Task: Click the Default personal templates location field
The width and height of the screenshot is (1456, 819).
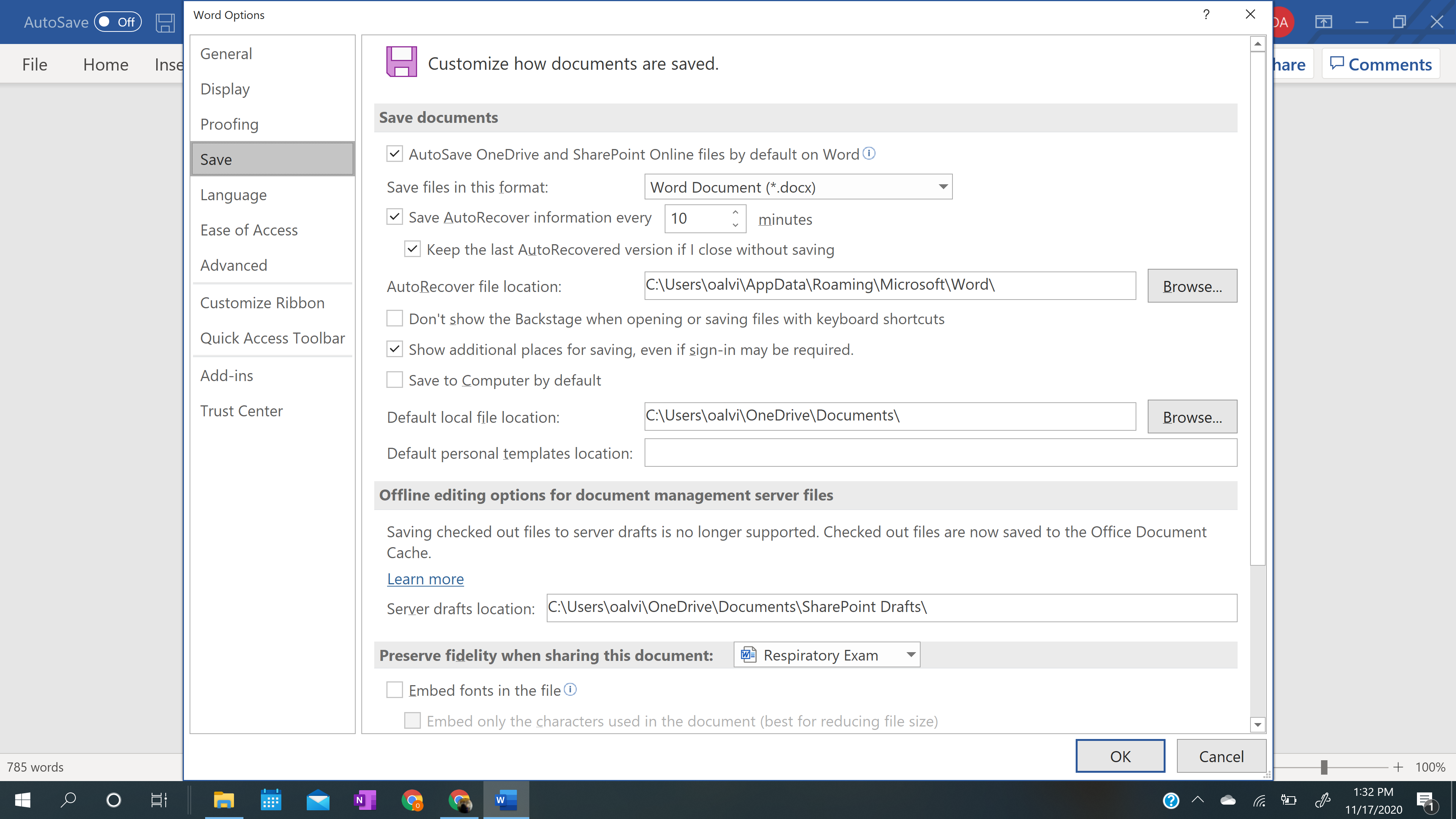Action: point(940,453)
